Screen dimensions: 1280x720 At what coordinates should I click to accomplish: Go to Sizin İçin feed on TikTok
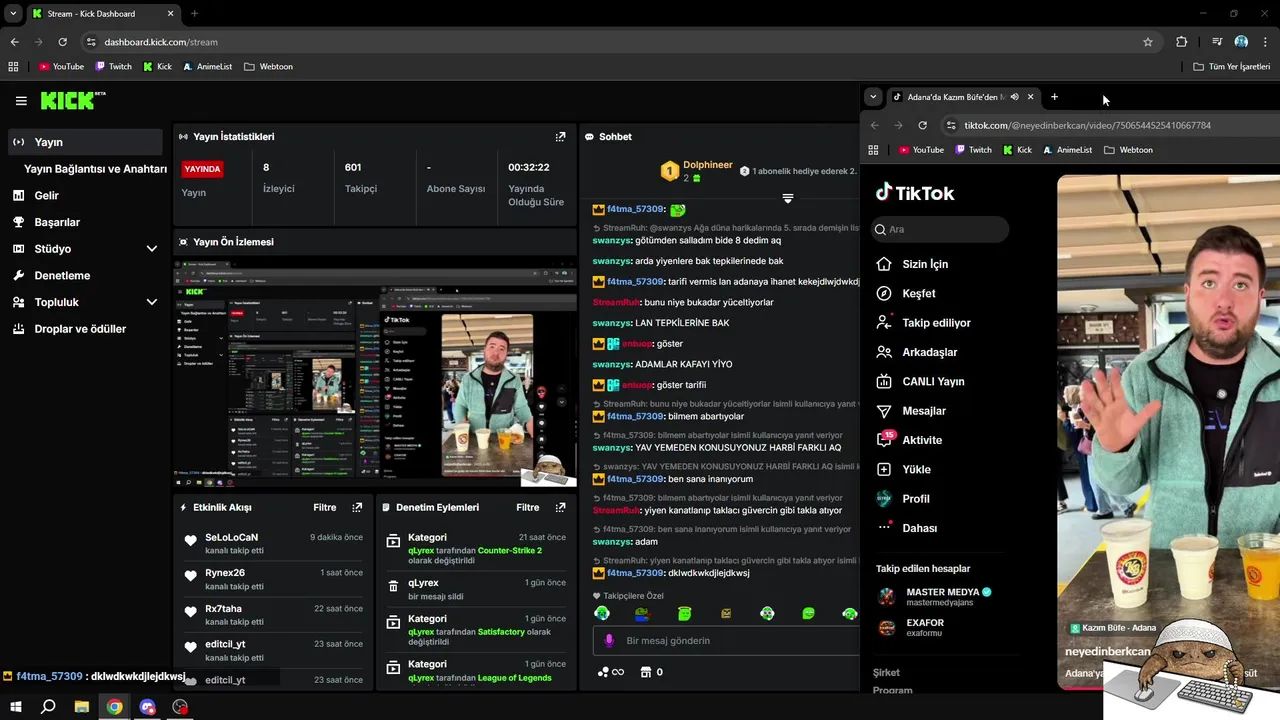click(x=912, y=264)
